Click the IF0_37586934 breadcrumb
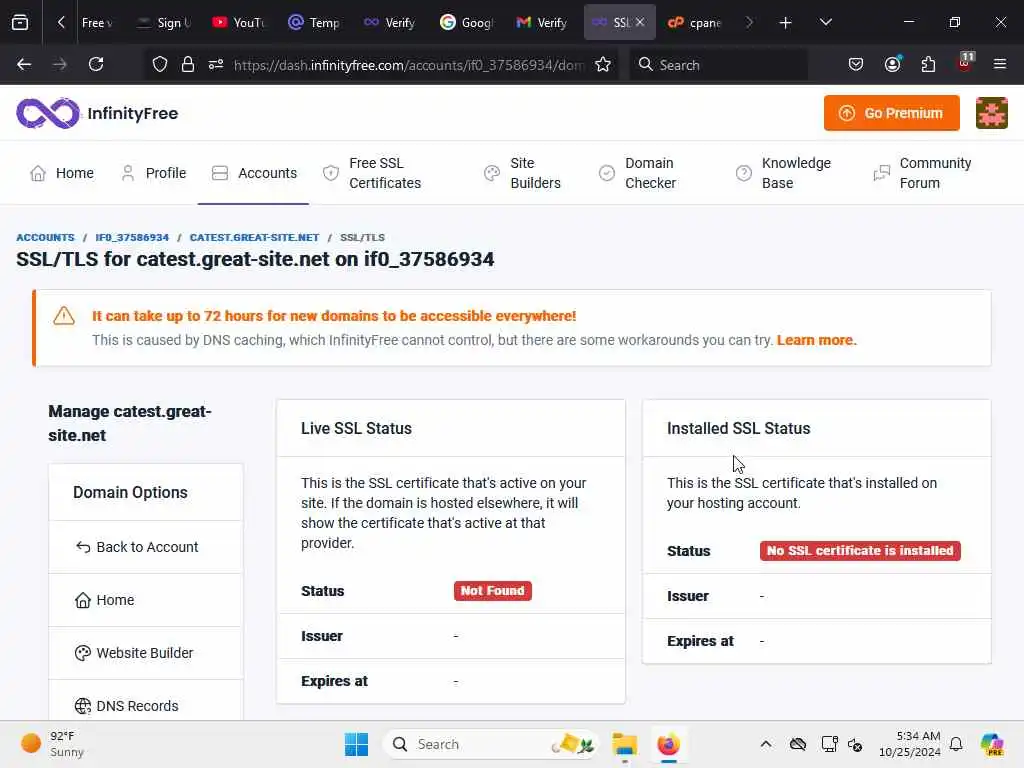Image resolution: width=1024 pixels, height=768 pixels. (132, 237)
